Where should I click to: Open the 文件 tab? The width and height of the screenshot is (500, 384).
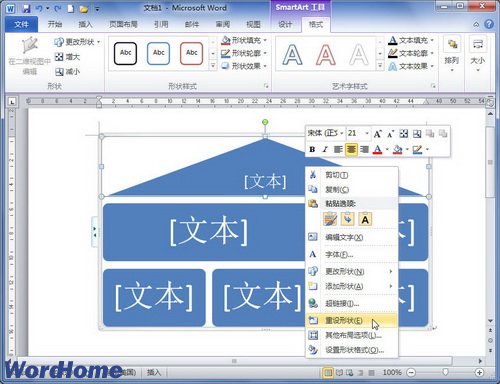21,24
